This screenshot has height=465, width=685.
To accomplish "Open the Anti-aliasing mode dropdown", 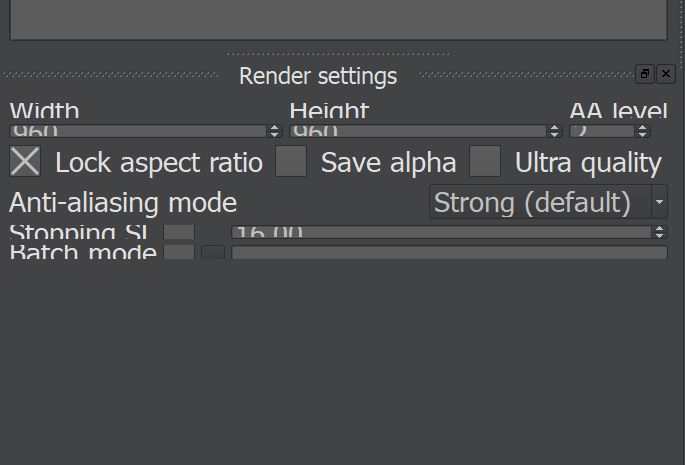I will pos(540,202).
